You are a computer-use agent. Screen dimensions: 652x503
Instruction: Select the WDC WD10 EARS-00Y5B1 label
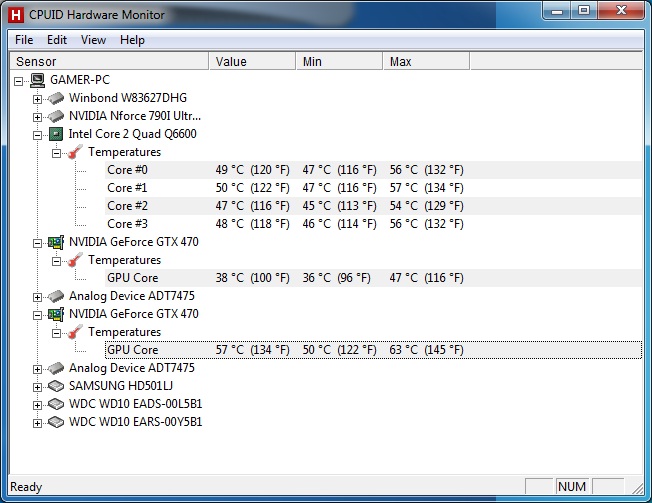coord(135,422)
